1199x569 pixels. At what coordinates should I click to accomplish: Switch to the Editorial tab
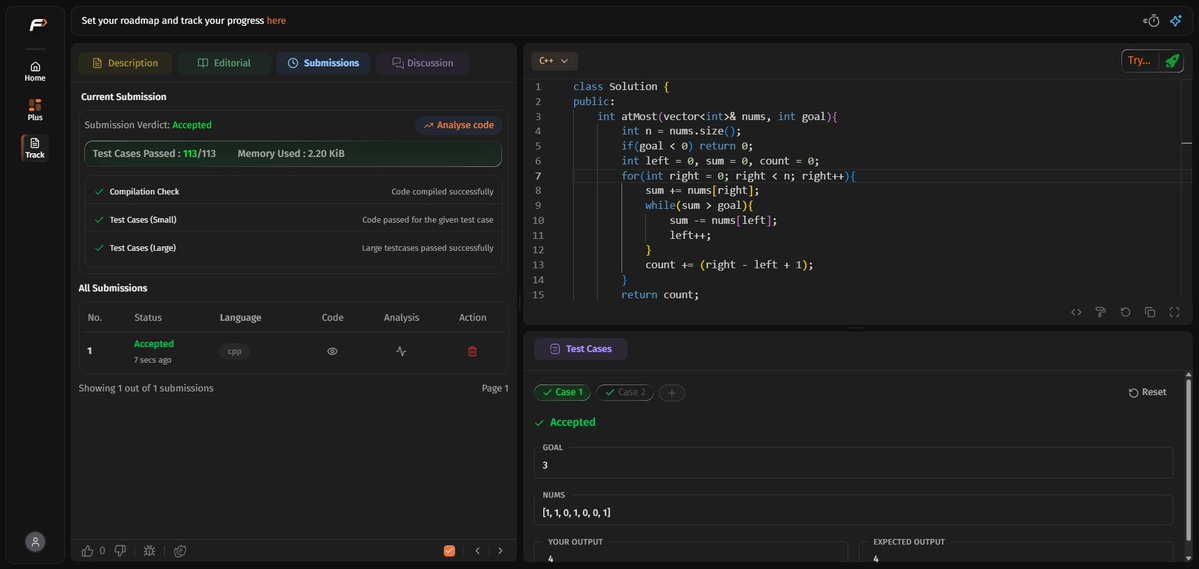coord(224,63)
